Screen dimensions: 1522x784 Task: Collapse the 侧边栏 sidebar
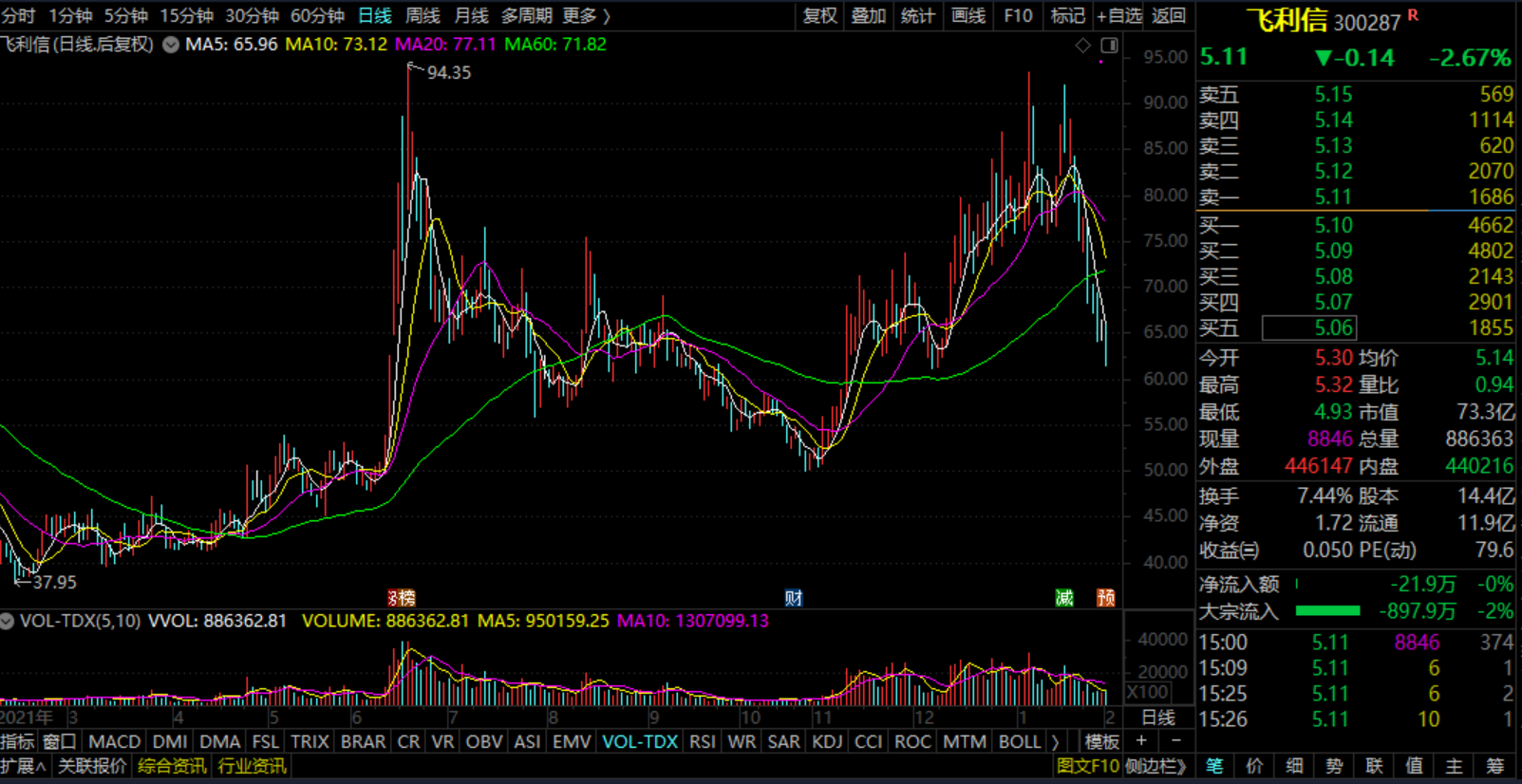tap(1156, 766)
